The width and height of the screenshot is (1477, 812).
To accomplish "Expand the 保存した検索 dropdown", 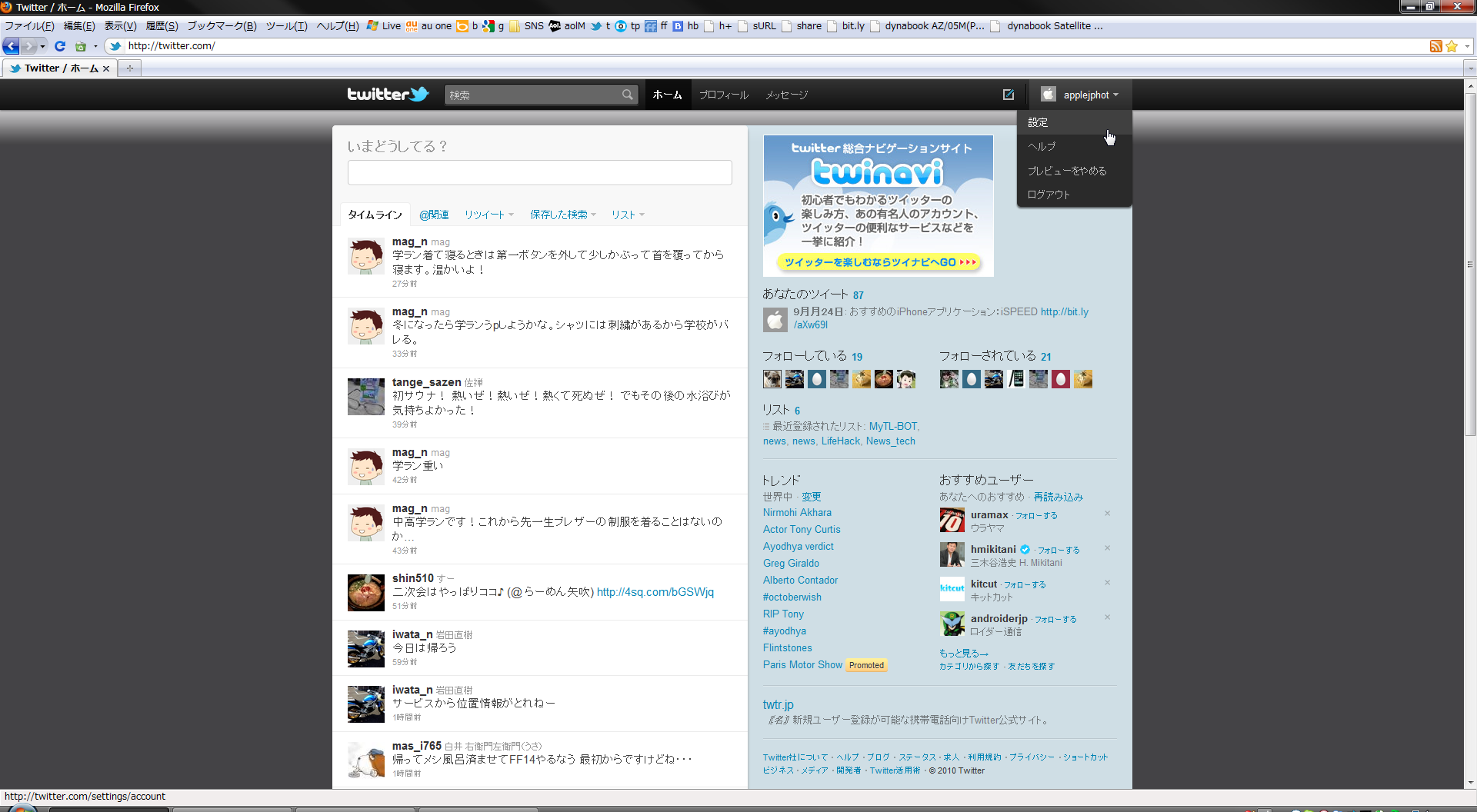I will [x=563, y=215].
